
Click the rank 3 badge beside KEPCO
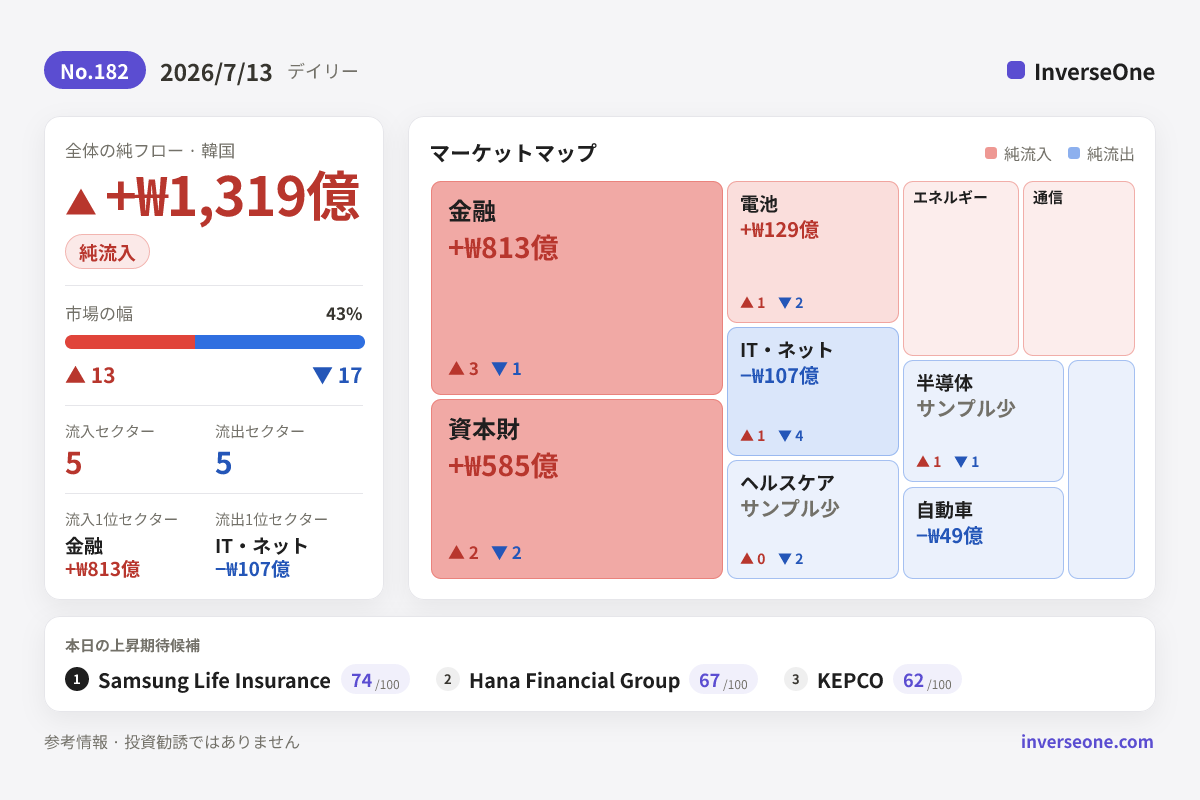[x=796, y=679]
